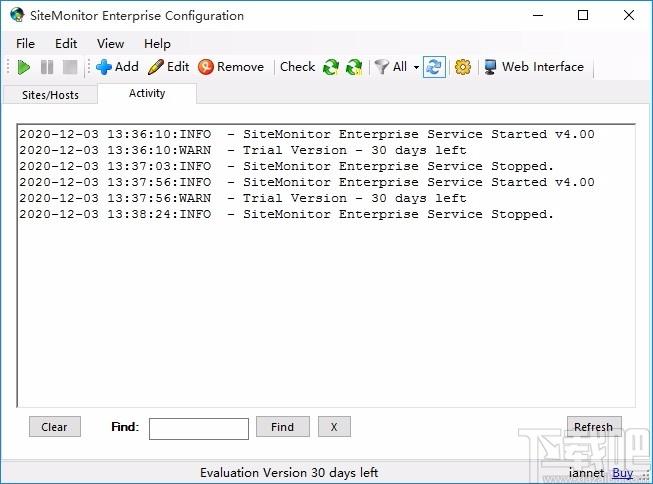Click the Buy link in status bar
This screenshot has height=484, width=653.
(622, 473)
